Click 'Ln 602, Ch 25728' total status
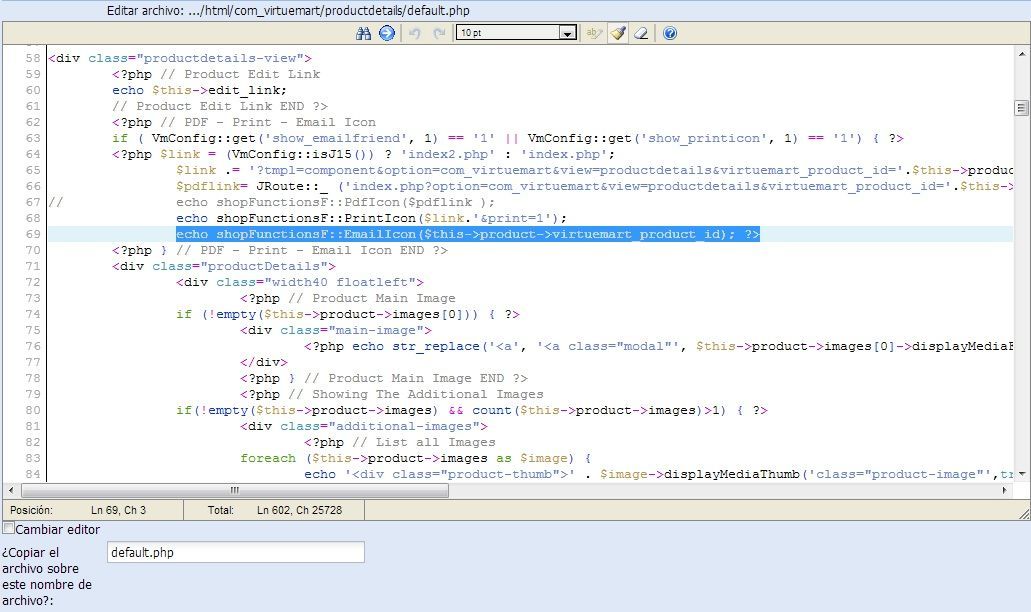The height and width of the screenshot is (612, 1031). click(299, 510)
